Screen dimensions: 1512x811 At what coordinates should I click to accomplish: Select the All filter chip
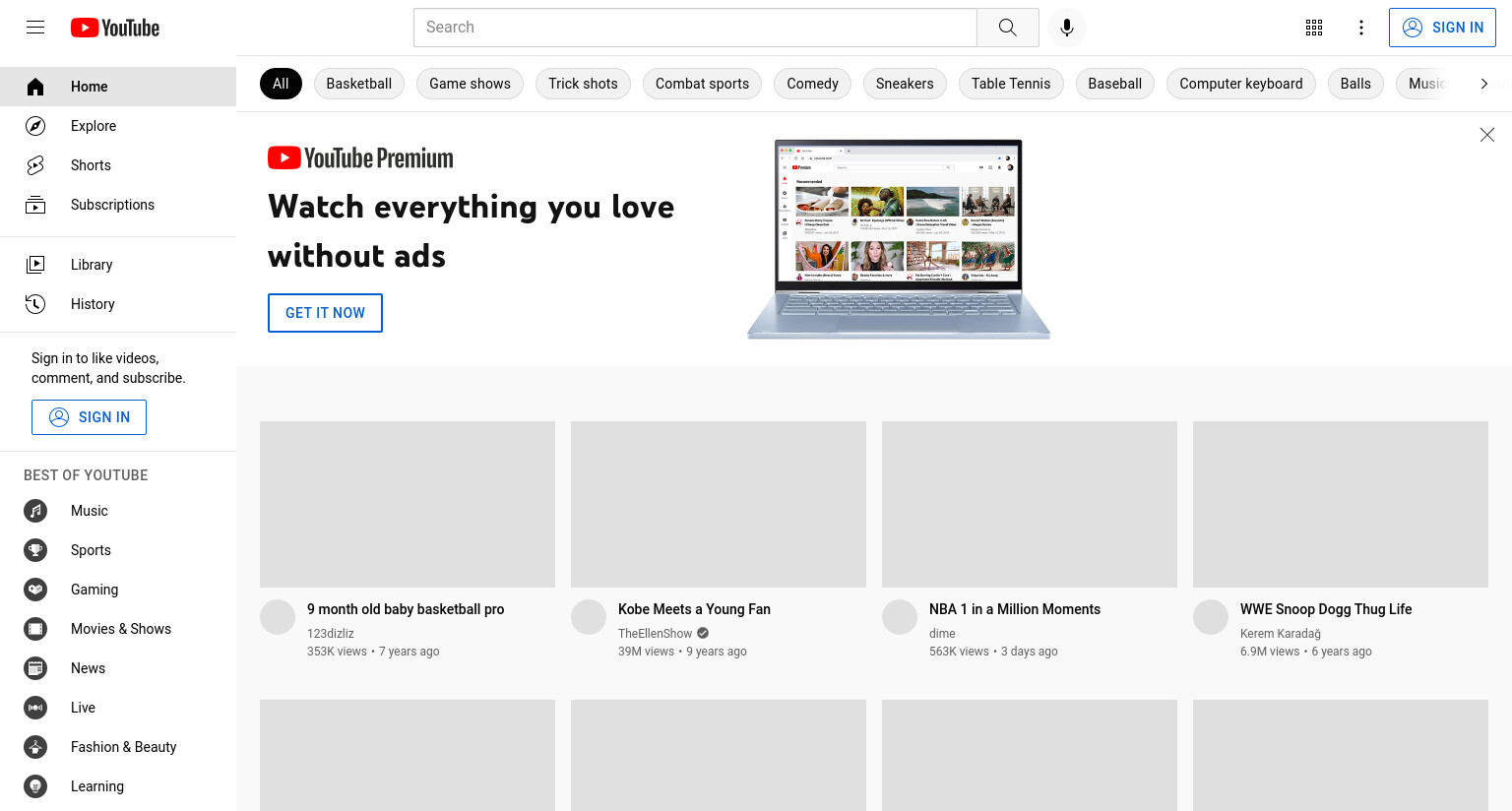click(x=281, y=84)
